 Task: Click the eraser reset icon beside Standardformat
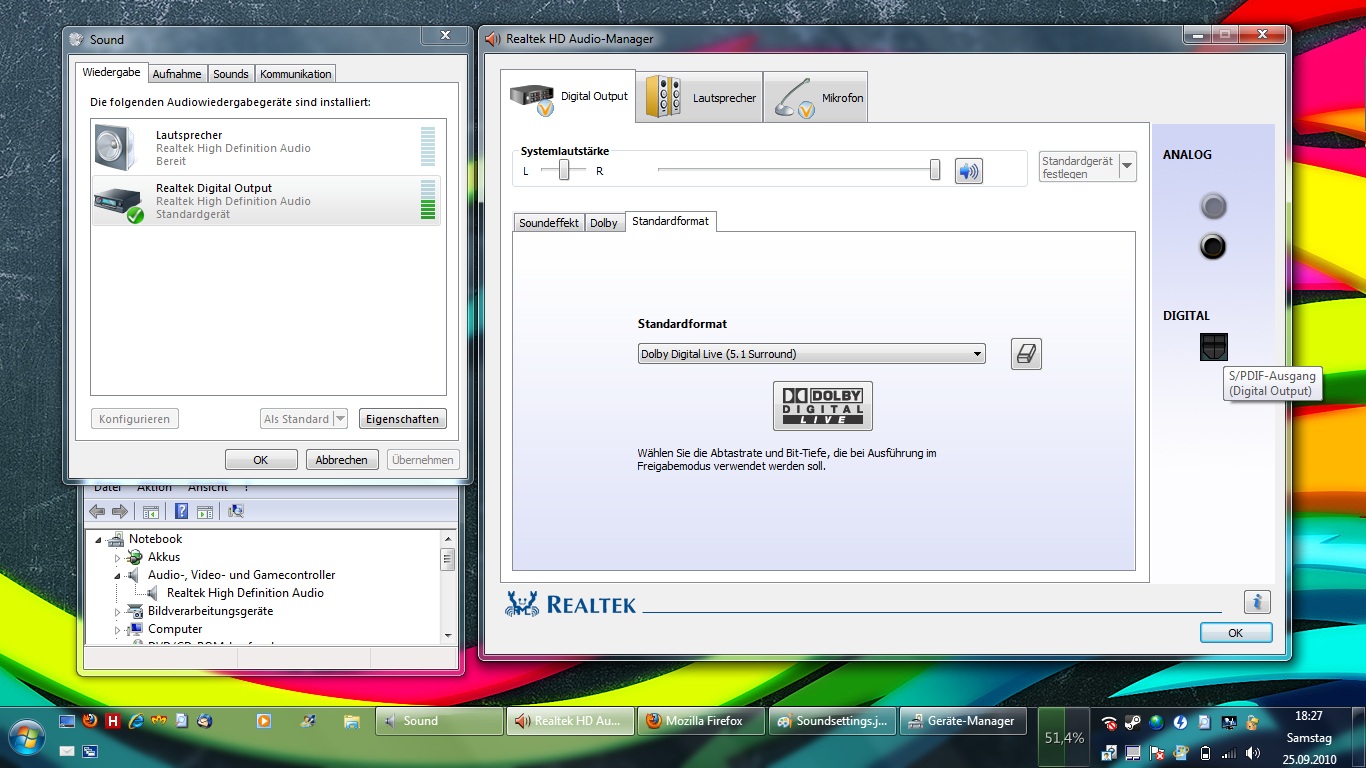point(1026,354)
